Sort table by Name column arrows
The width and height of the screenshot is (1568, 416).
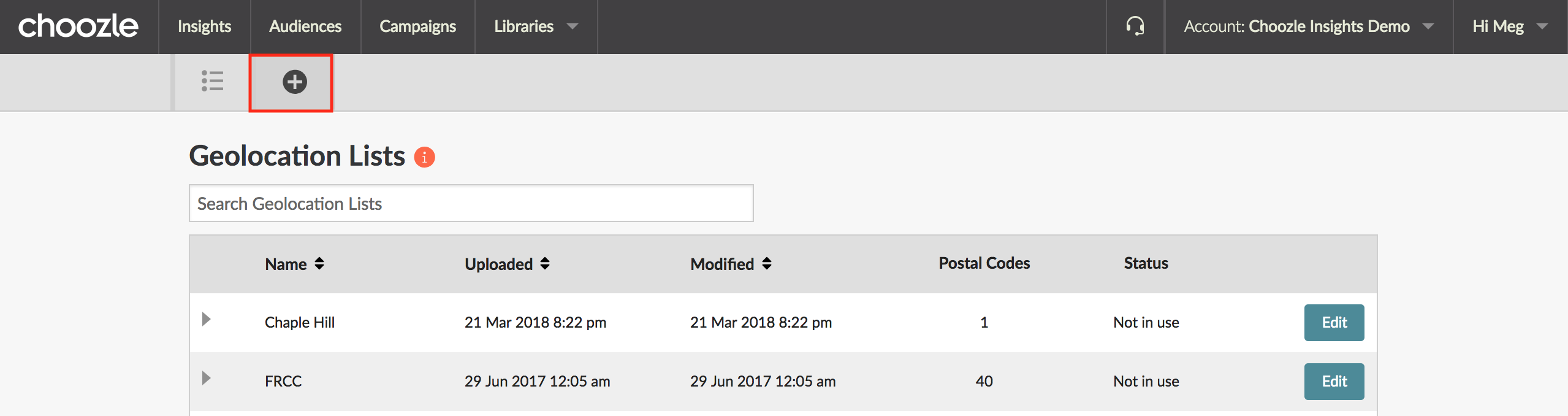(x=319, y=264)
